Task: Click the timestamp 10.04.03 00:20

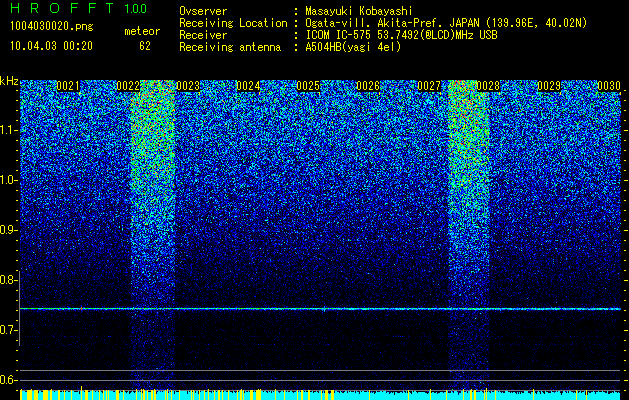Action: pos(51,46)
